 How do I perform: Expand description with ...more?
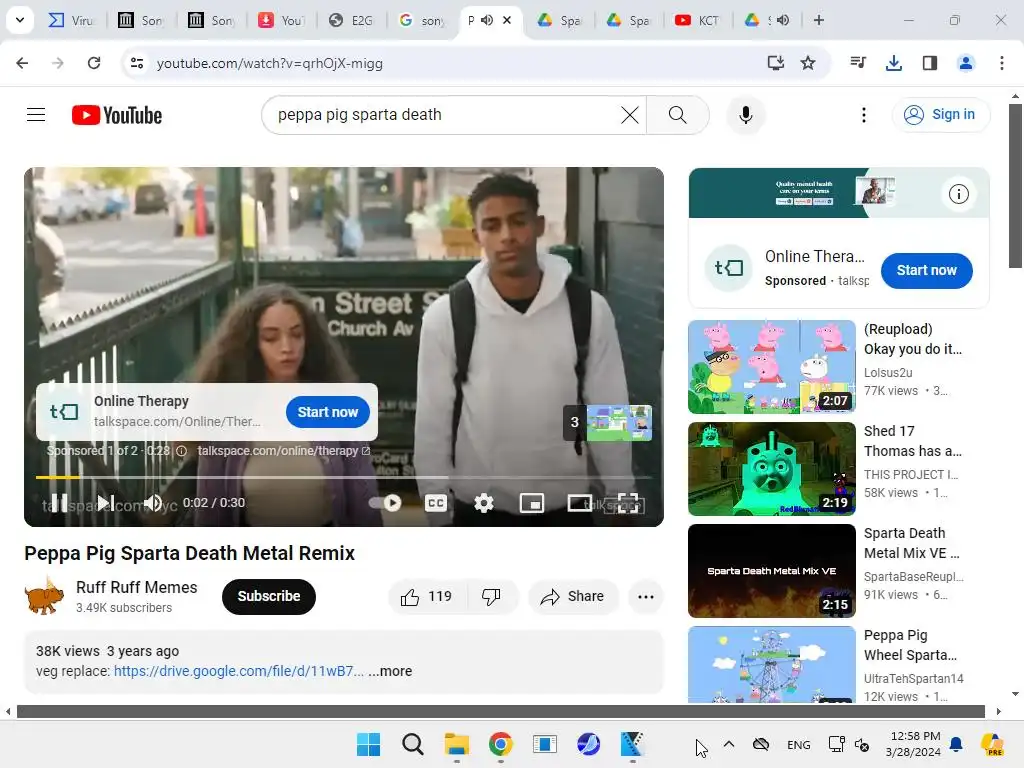coord(390,671)
